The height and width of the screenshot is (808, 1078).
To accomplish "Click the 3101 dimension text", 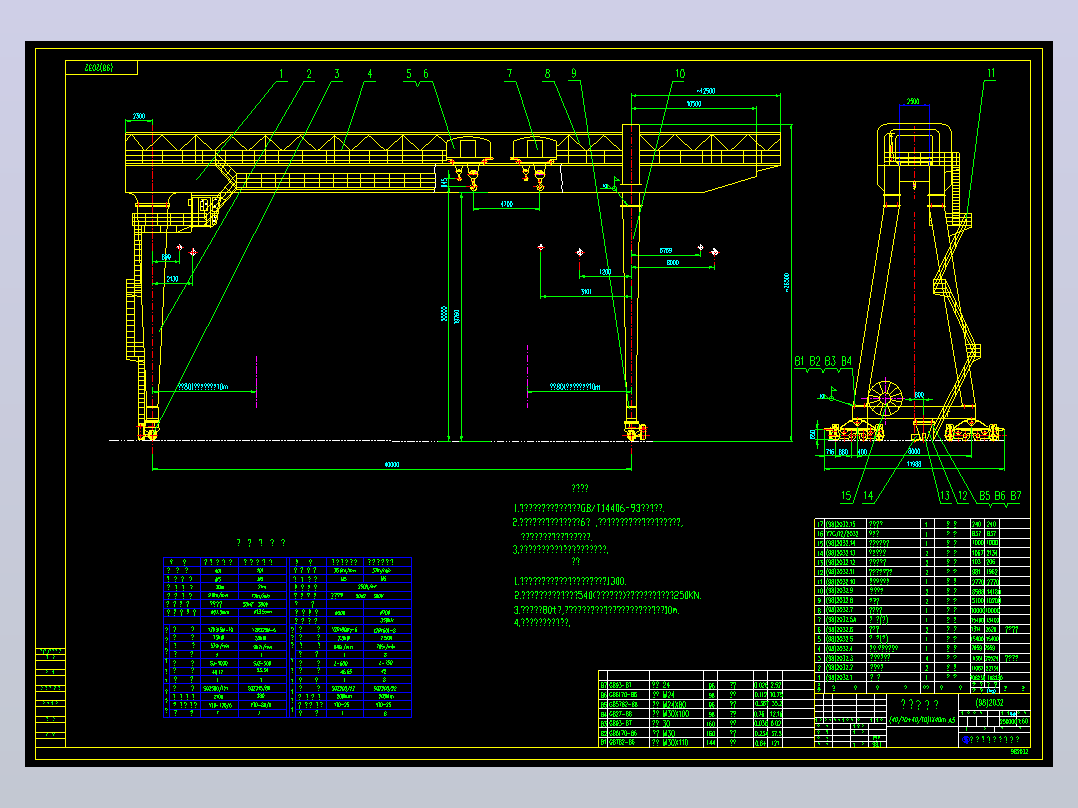I will click(586, 292).
